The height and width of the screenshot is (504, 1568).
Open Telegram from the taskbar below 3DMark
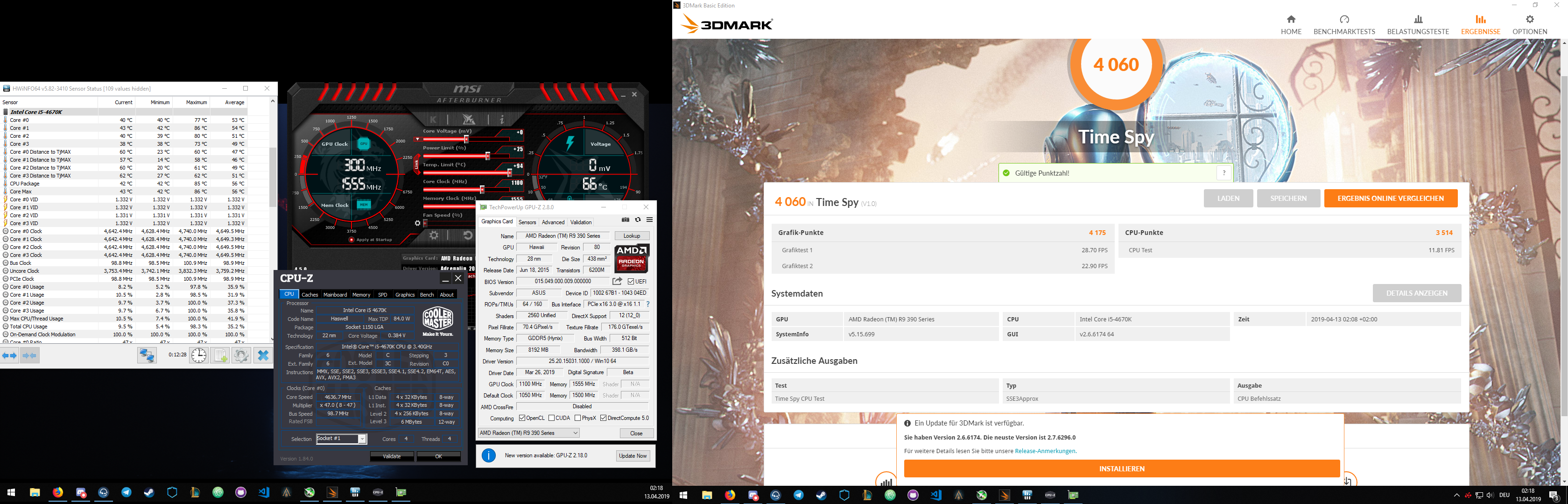pyautogui.click(x=799, y=495)
